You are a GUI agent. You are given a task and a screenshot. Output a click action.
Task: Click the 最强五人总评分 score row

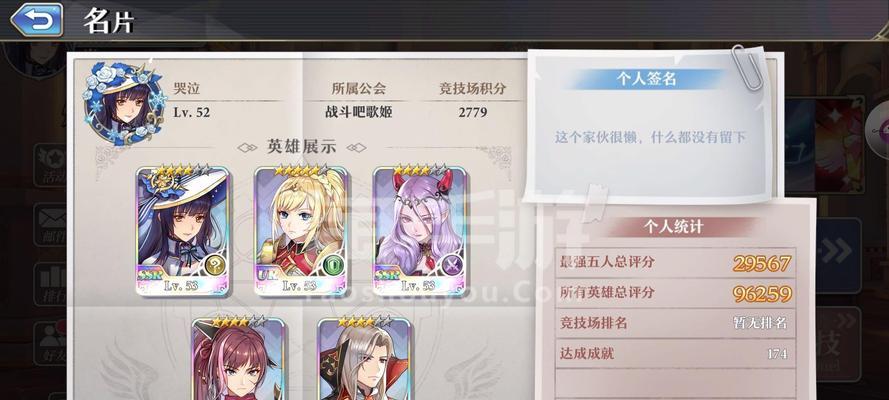[675, 262]
